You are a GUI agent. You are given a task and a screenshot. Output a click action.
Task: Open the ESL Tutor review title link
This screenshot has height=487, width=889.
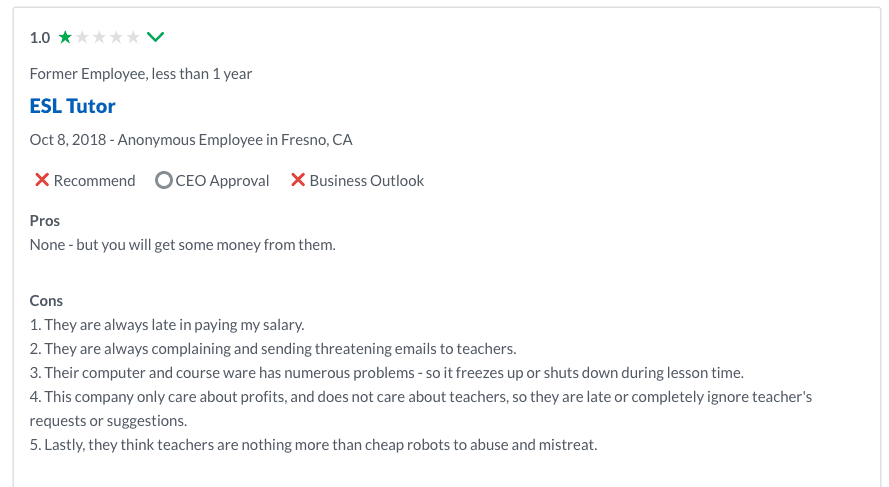(73, 106)
